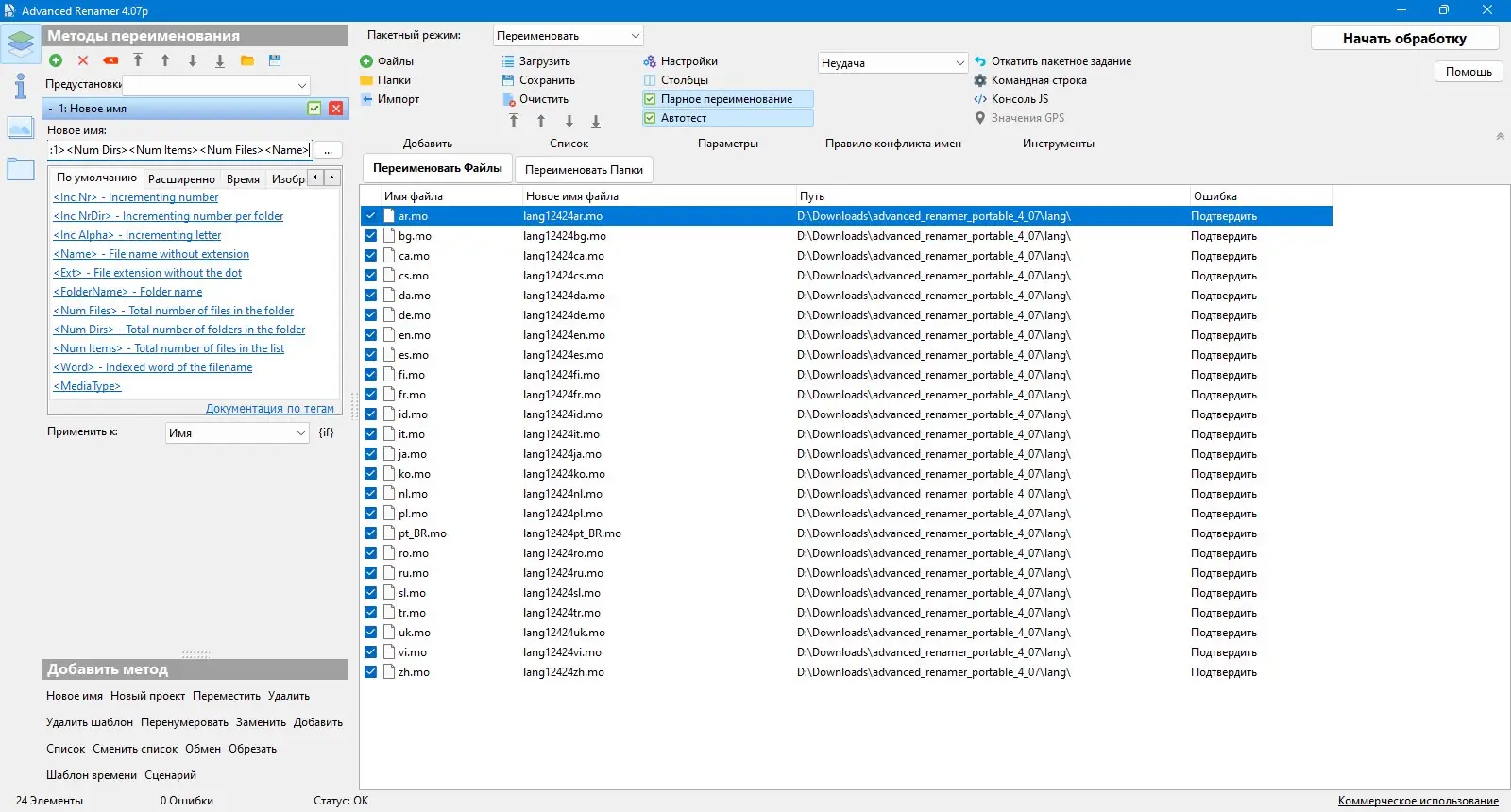The image size is (1511, 812).
Task: Insert the <Inc Nr> incrementing number tag
Action: [136, 197]
